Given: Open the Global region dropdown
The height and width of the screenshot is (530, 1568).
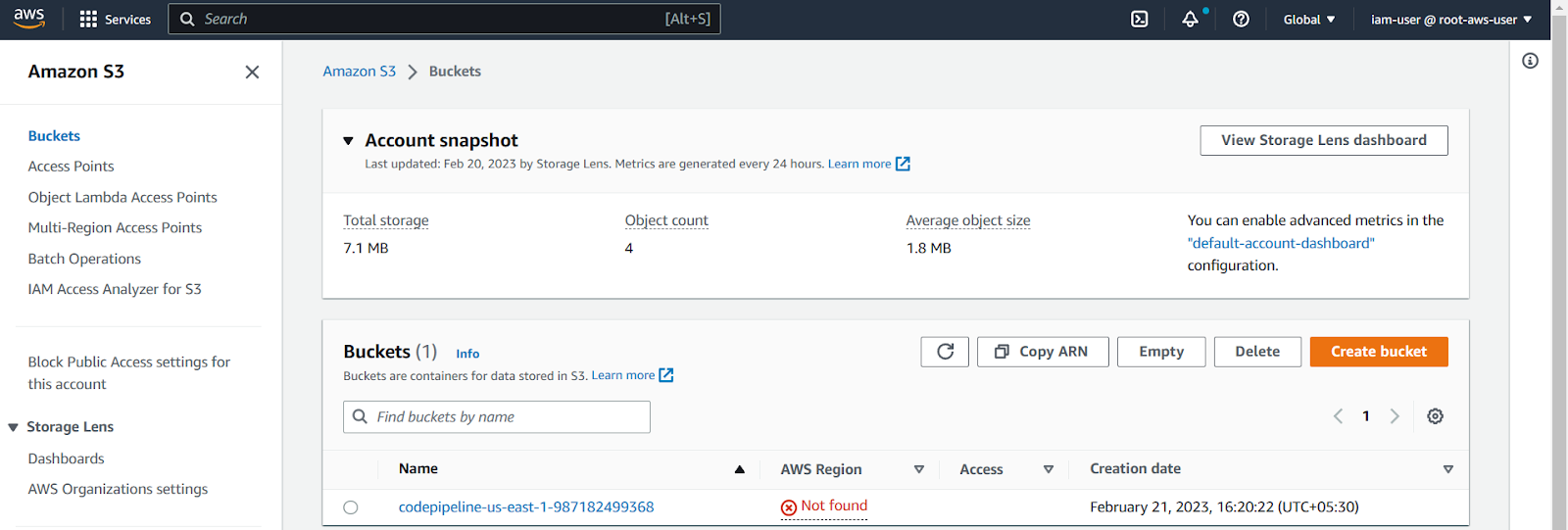Looking at the screenshot, I should (x=1309, y=20).
